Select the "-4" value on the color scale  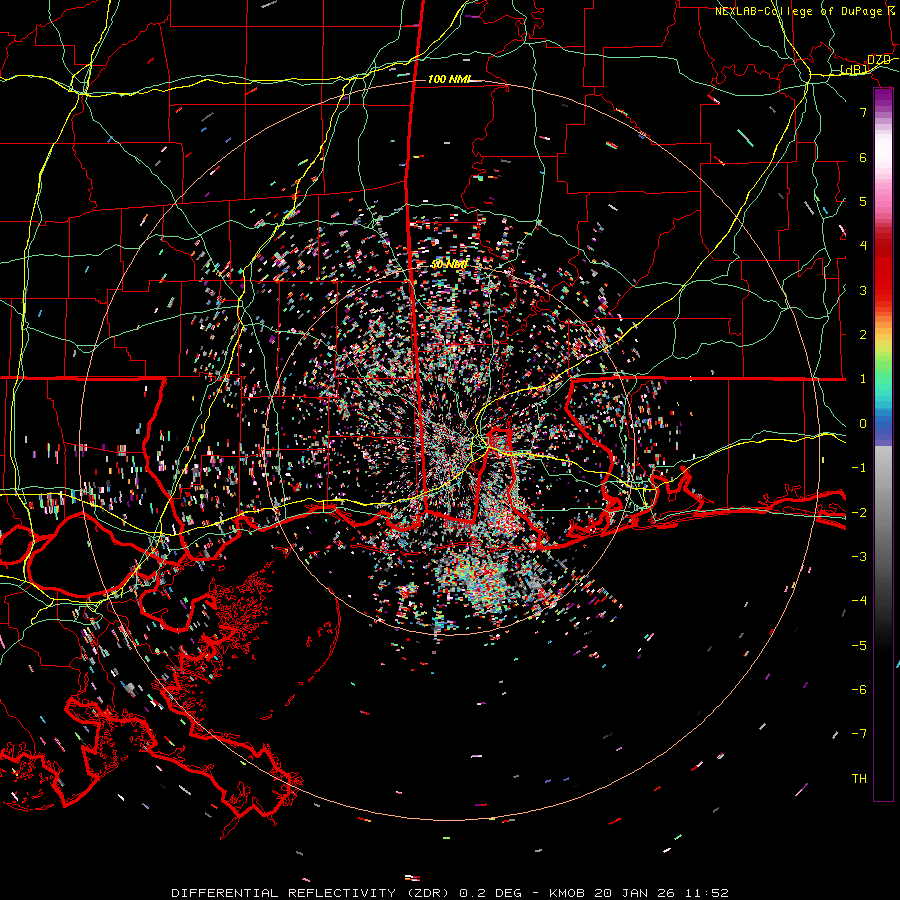coord(859,601)
